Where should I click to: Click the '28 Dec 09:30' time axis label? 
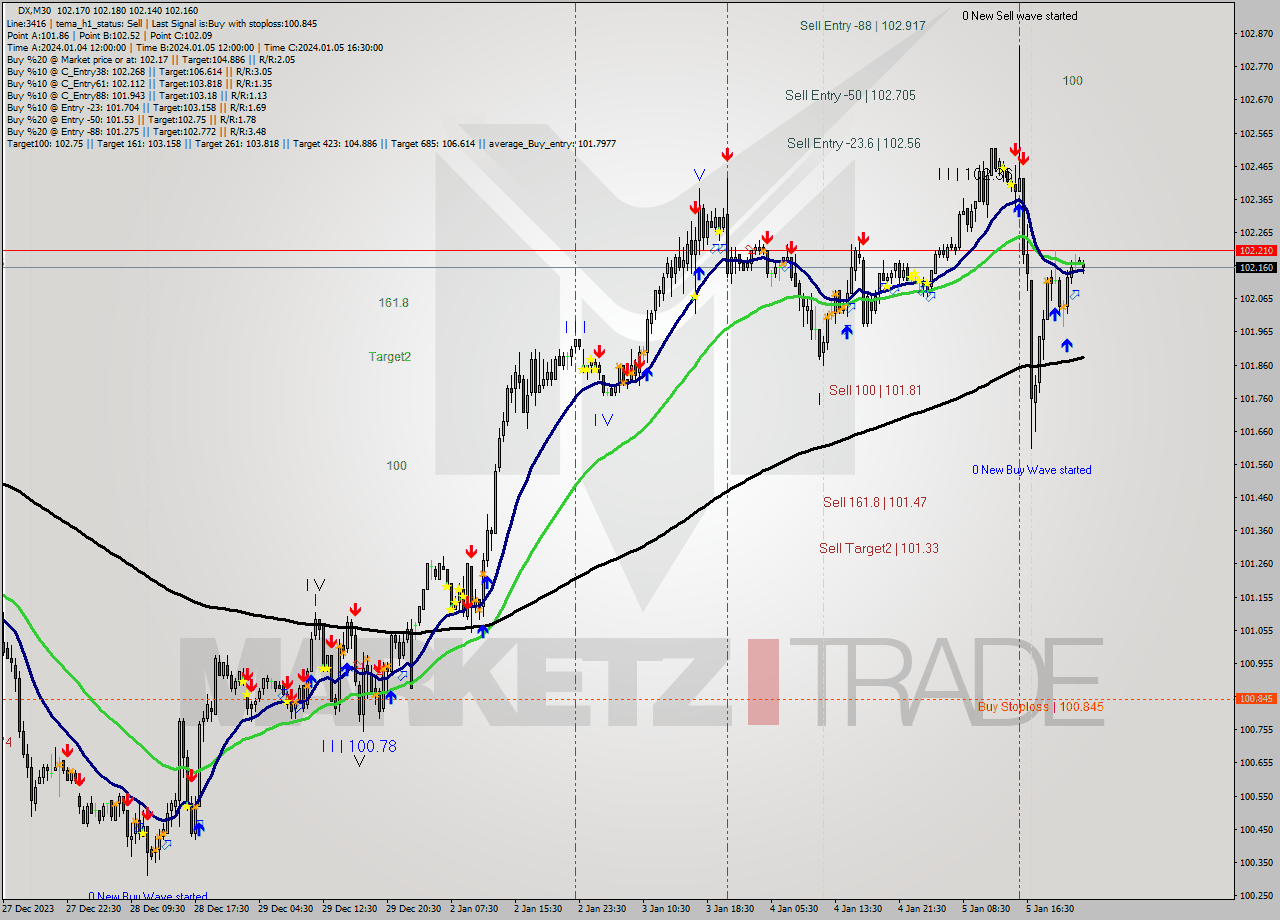[158, 909]
